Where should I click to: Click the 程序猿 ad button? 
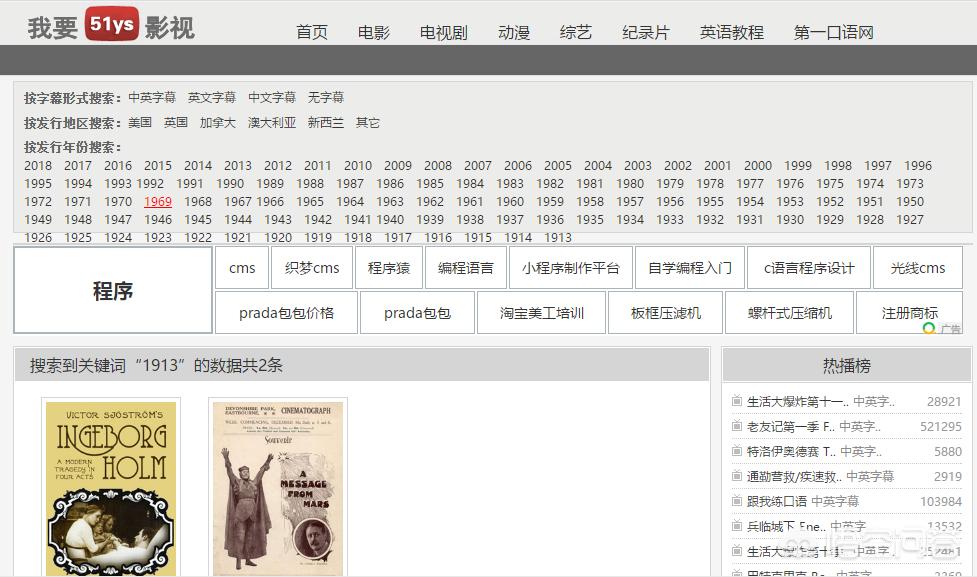click(389, 268)
